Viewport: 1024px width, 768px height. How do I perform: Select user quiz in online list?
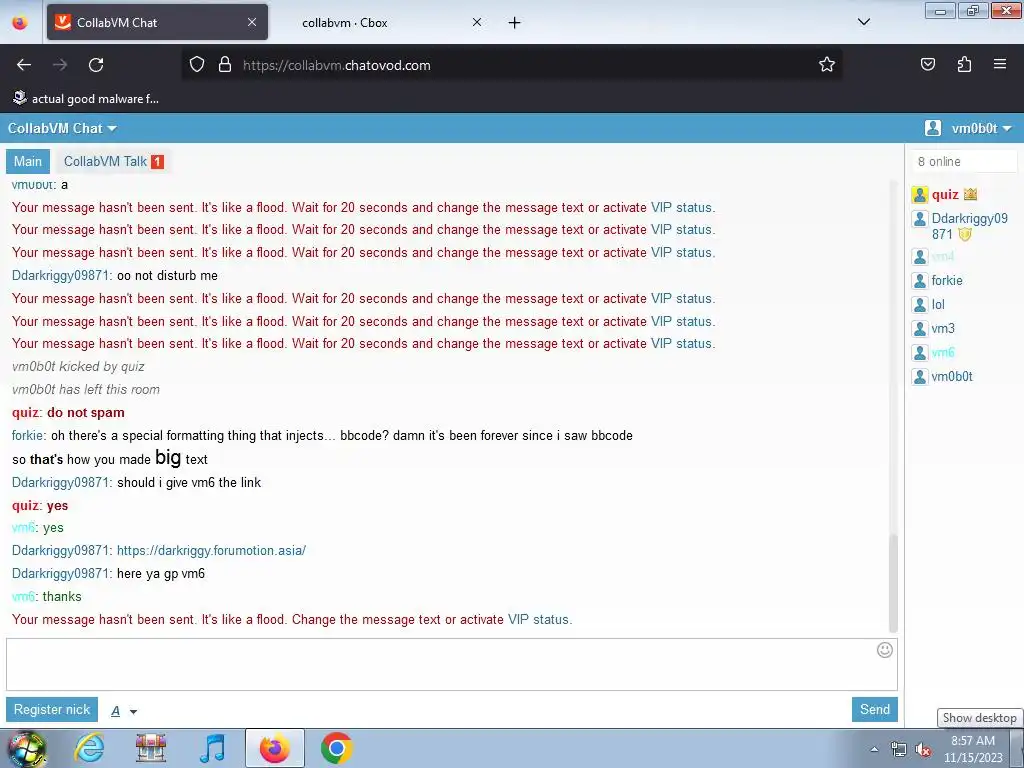944,194
